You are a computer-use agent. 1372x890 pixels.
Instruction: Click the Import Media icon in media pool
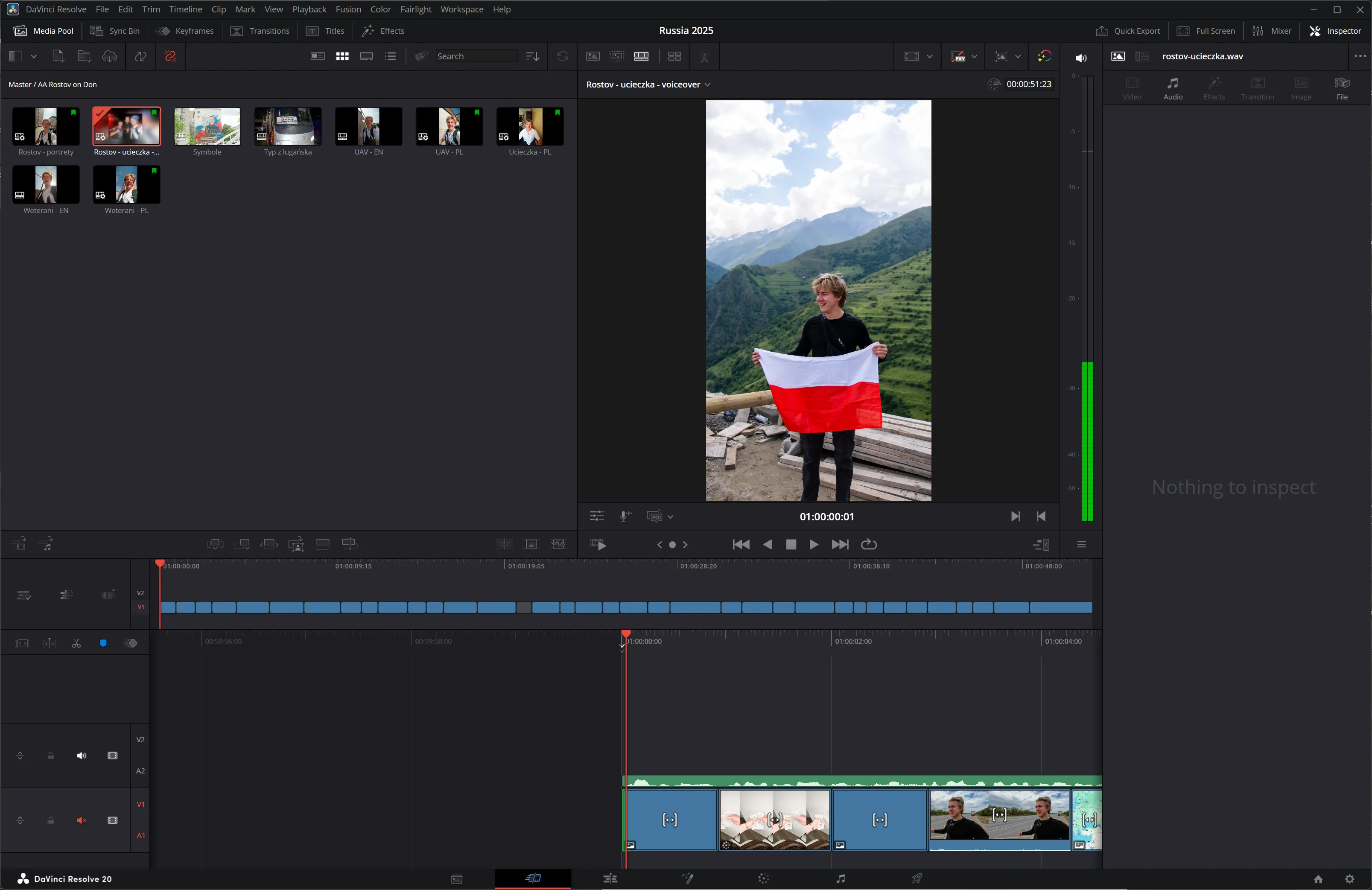tap(57, 56)
